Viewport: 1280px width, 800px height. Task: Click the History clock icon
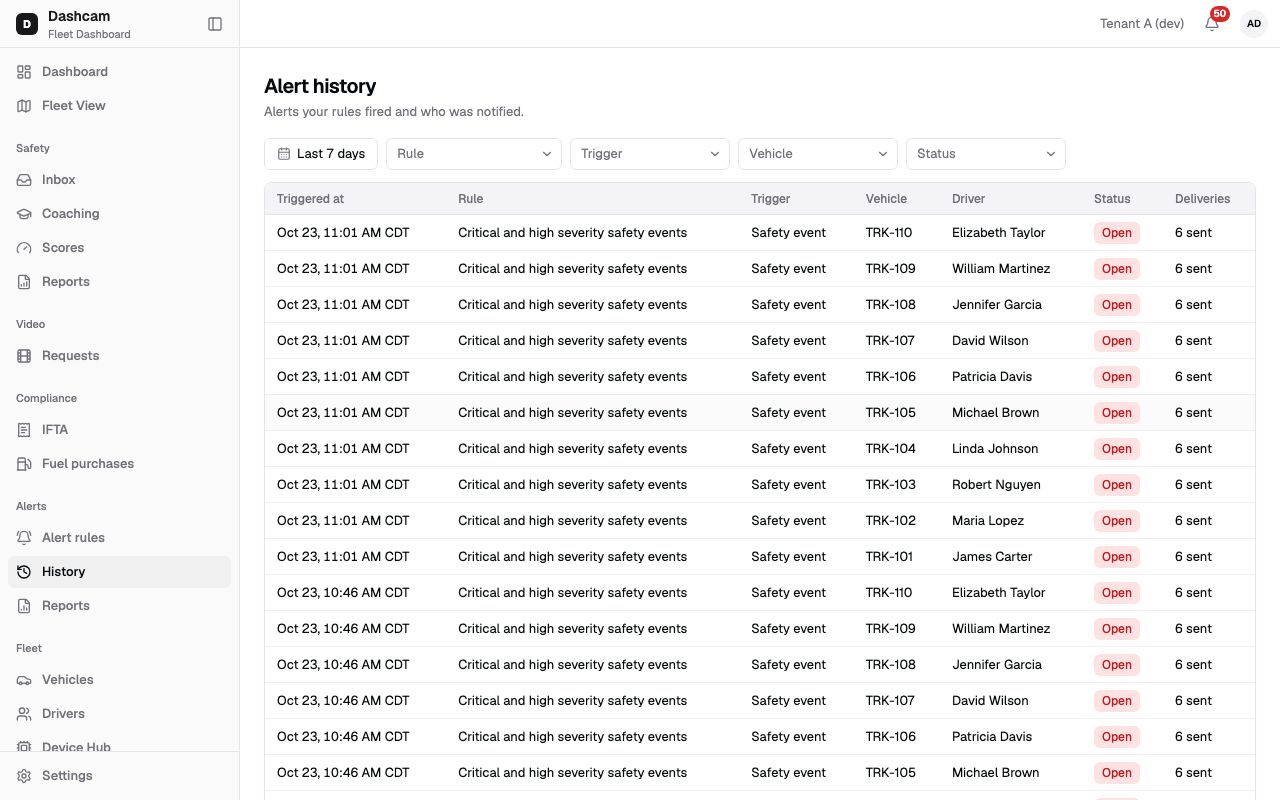tap(24, 572)
